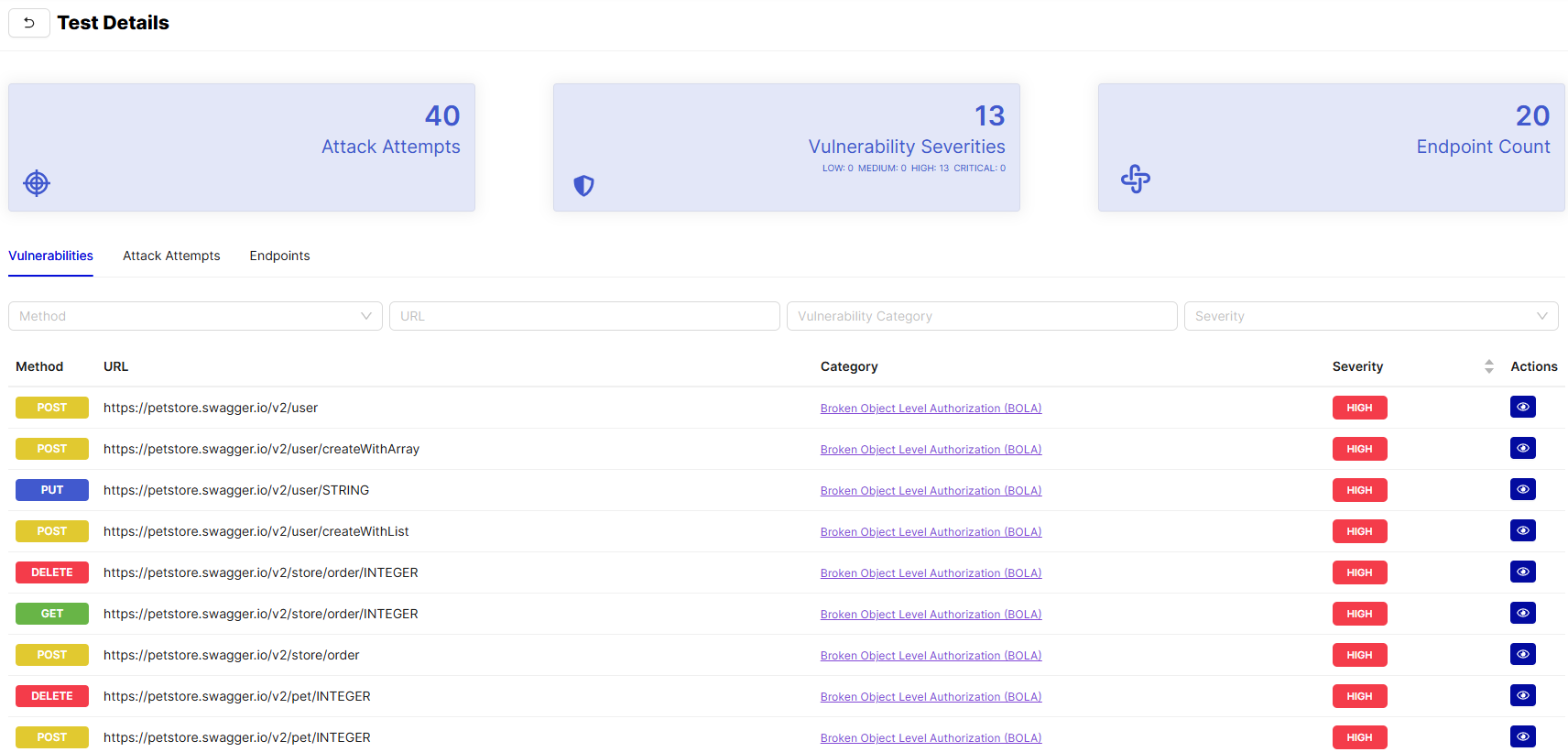This screenshot has height=752, width=1568.
Task: Open eye icon for PUT /v2/user/STRING row
Action: [1522, 490]
